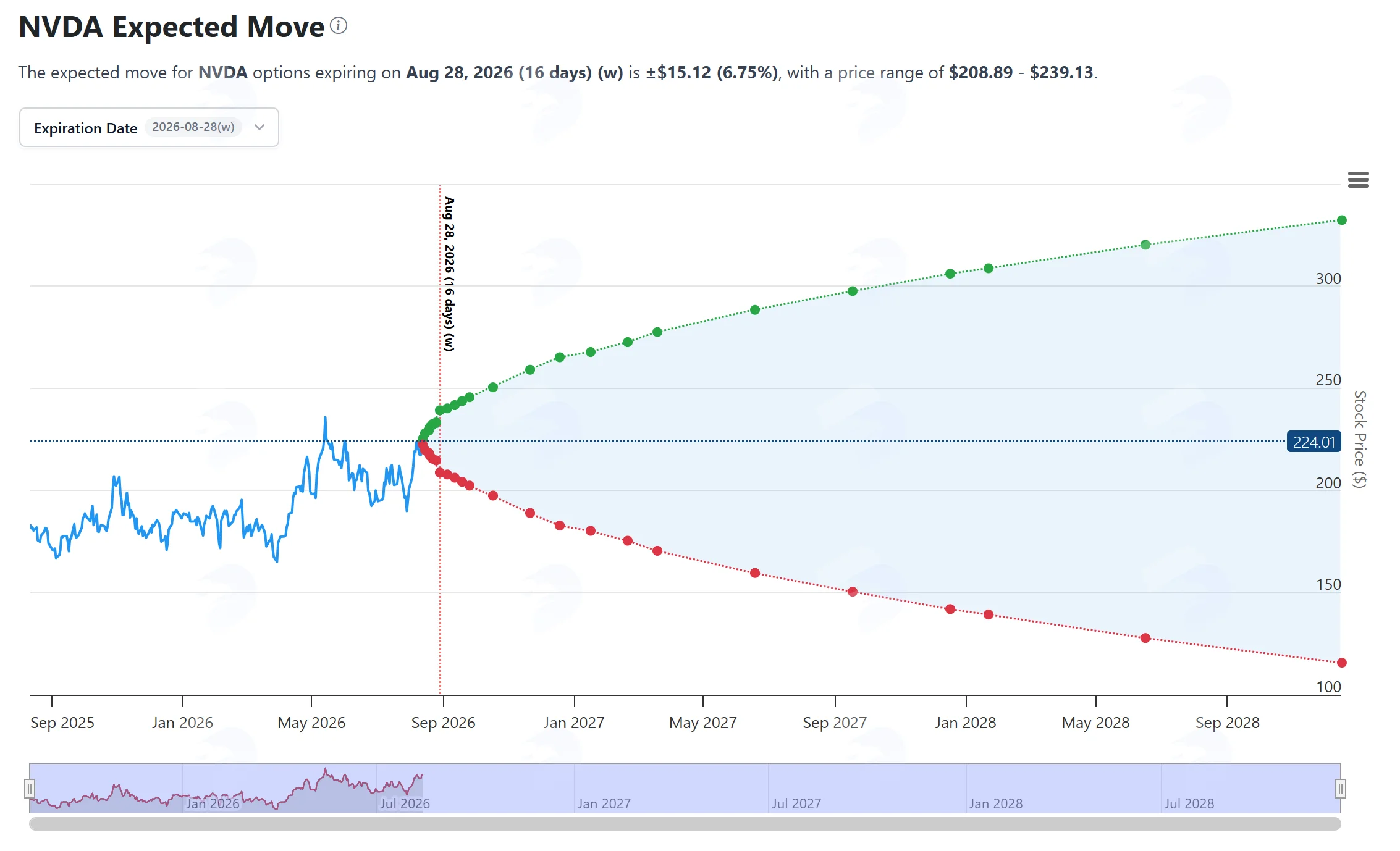Screen dimensions: 1400x851
Task: Click Jul 2026 in the range navigator
Action: 405,803
